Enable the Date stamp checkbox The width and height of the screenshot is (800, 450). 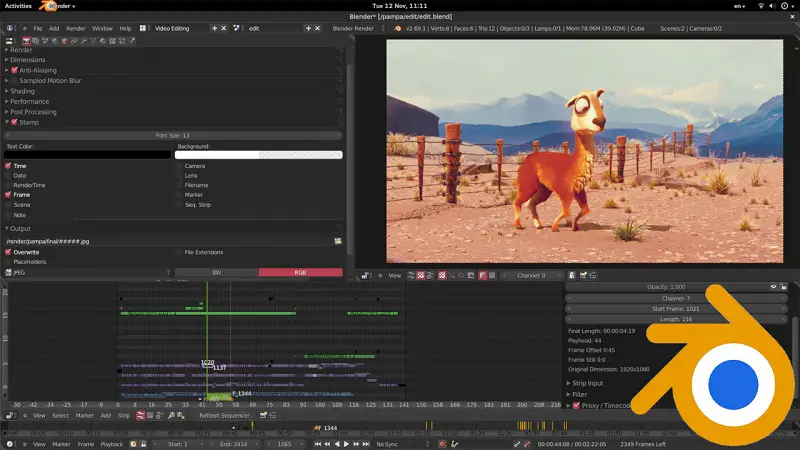[x=9, y=175]
